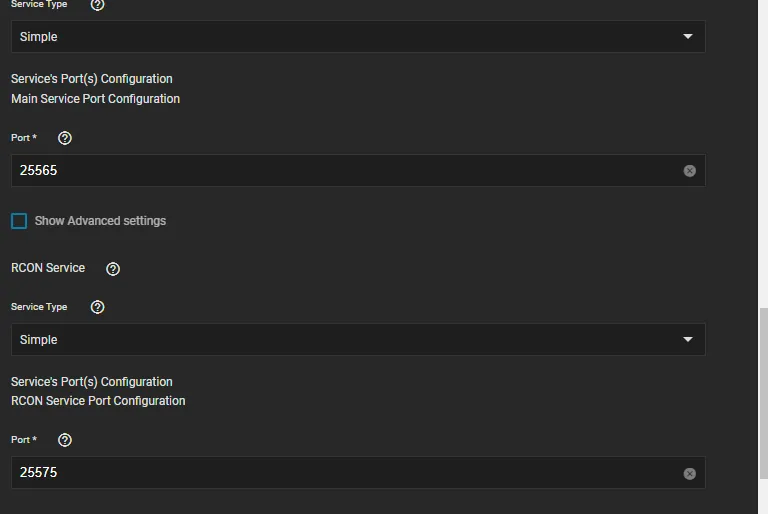Image resolution: width=768 pixels, height=514 pixels.
Task: Expand RCON Service Type dropdown arrow
Action: pos(687,340)
